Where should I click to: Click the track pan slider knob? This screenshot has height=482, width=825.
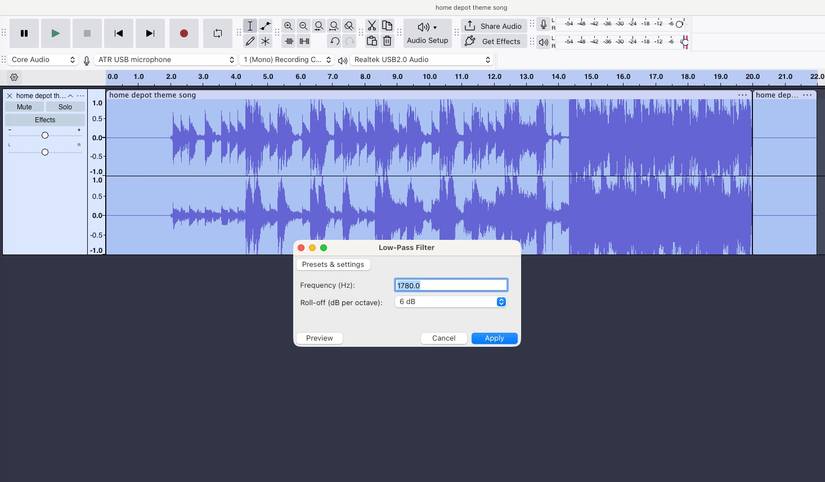pos(45,152)
